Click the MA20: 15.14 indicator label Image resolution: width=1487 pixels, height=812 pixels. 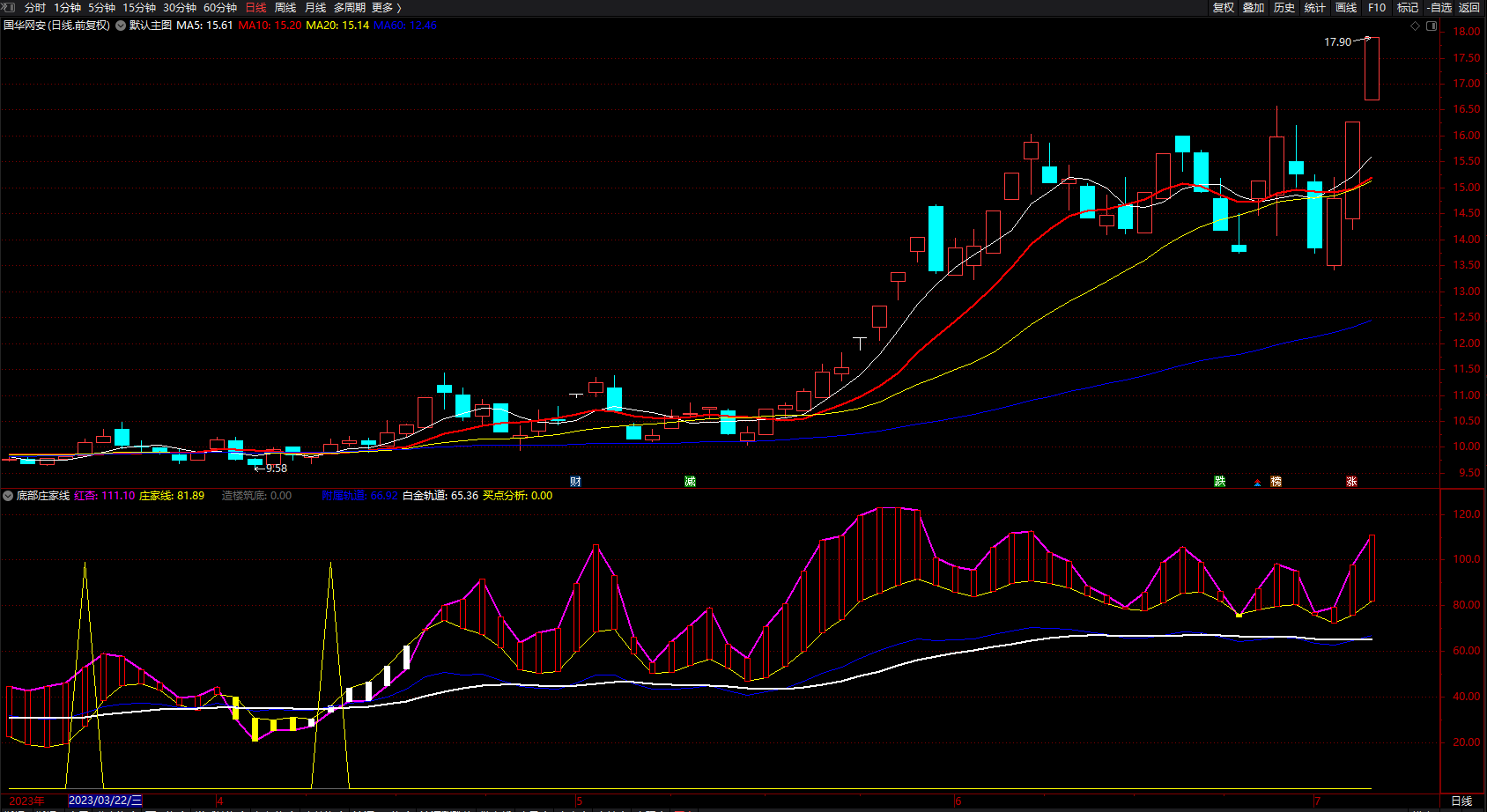337,26
